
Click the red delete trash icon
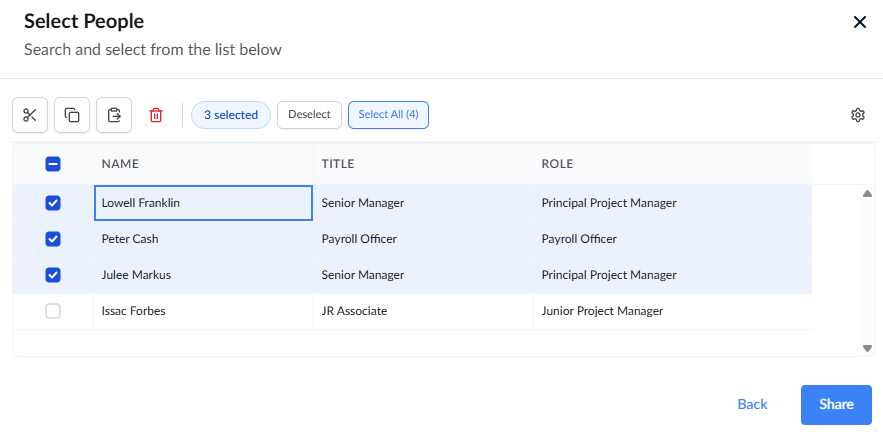tap(156, 115)
